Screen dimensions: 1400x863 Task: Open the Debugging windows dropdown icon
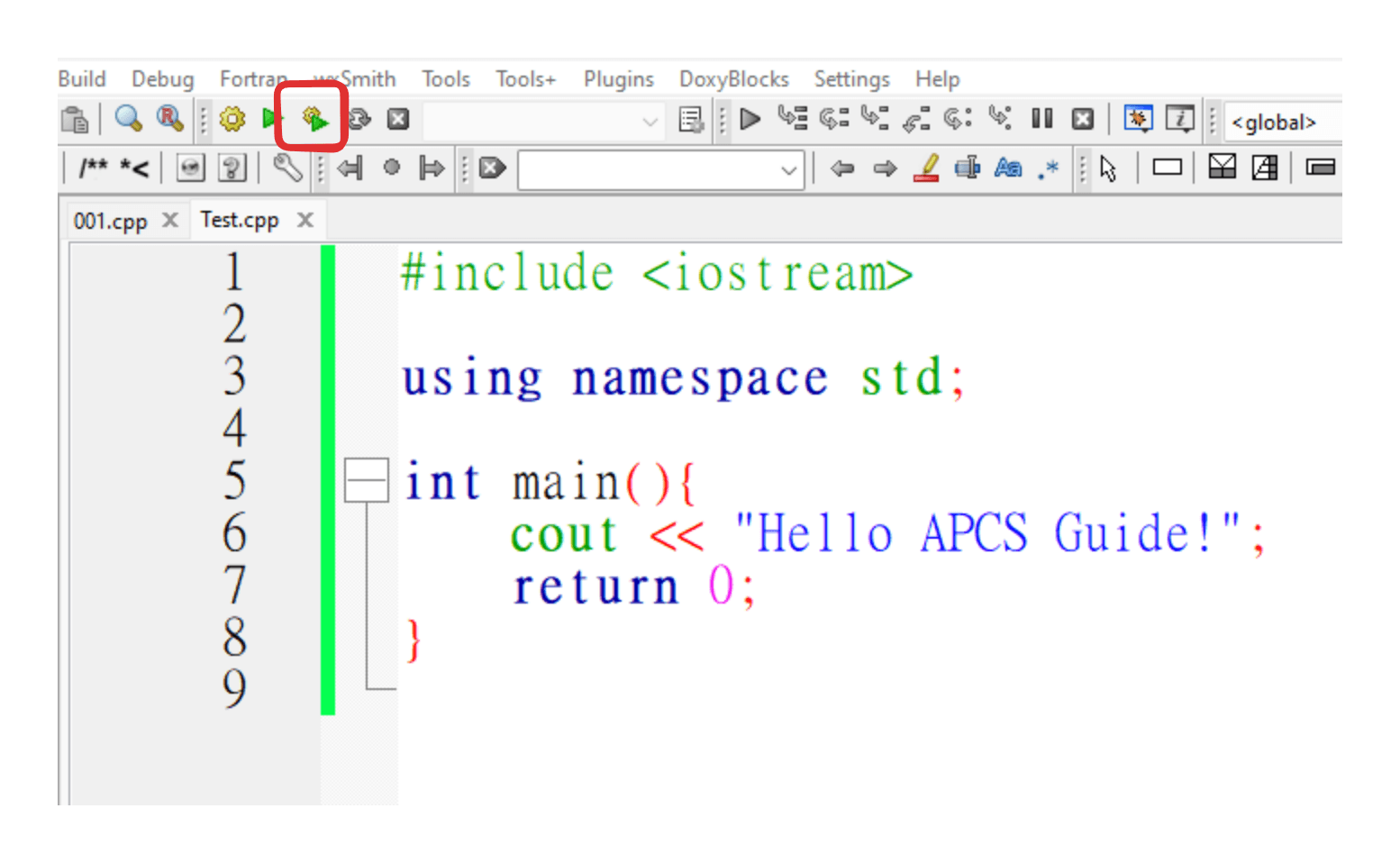(x=1139, y=119)
